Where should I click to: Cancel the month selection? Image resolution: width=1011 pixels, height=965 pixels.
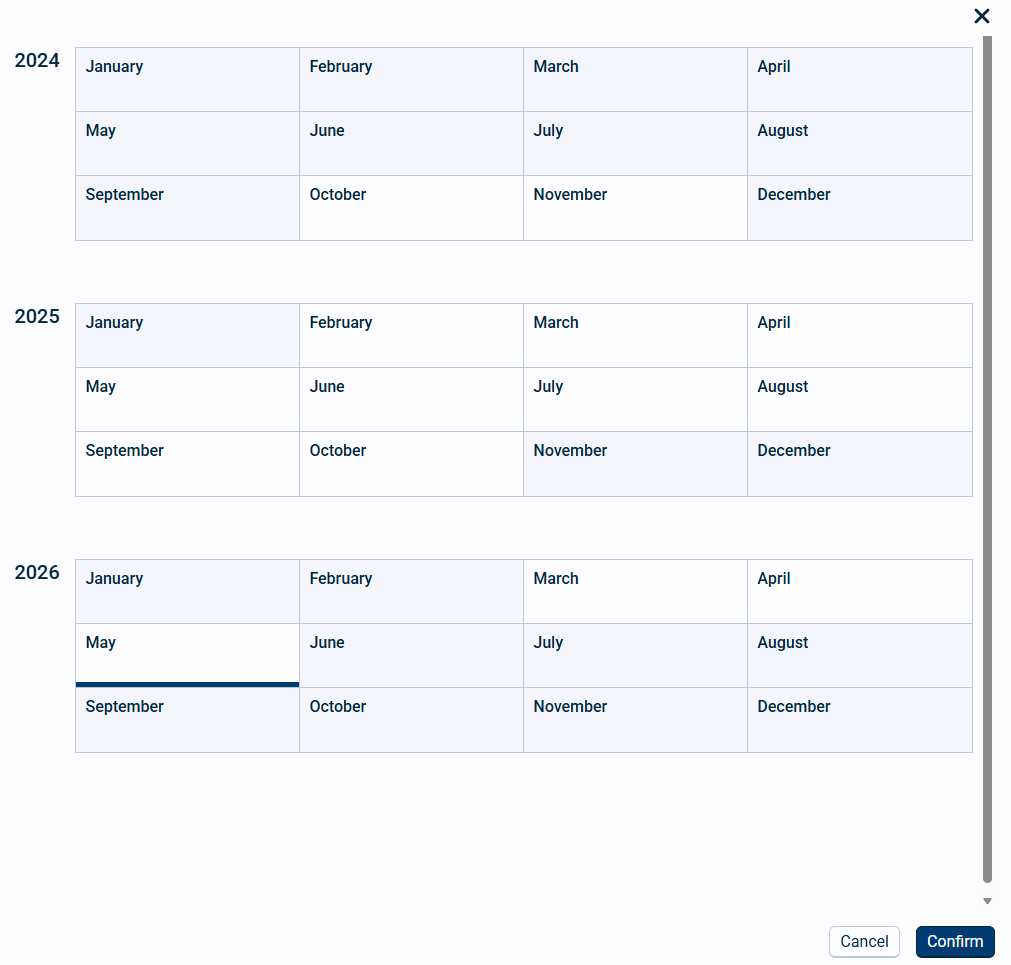(x=864, y=942)
